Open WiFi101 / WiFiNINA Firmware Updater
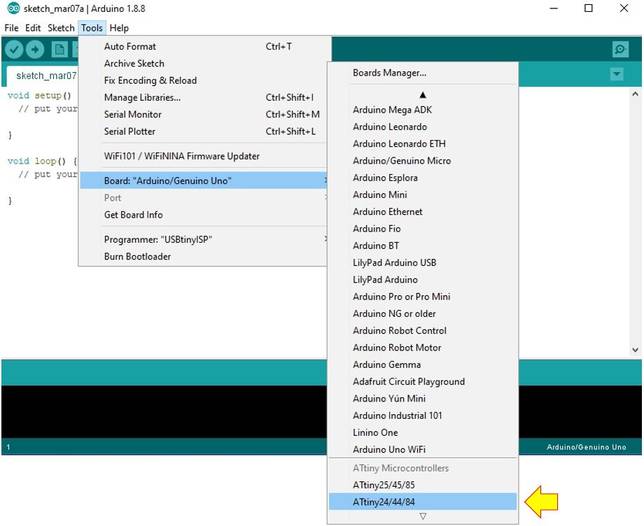This screenshot has height=526, width=644. 203,156
